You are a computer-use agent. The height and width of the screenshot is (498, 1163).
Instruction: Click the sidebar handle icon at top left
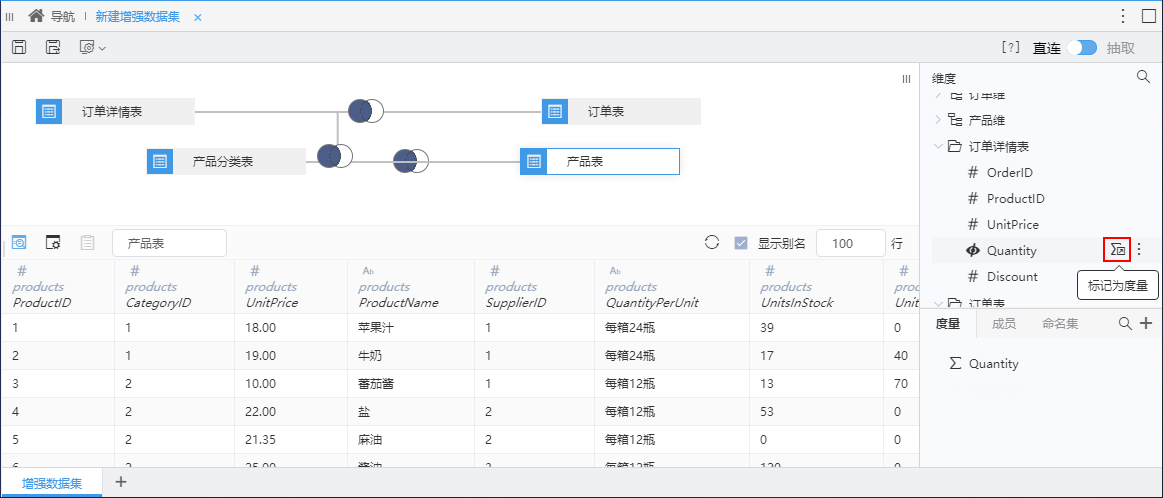pyautogui.click(x=10, y=16)
